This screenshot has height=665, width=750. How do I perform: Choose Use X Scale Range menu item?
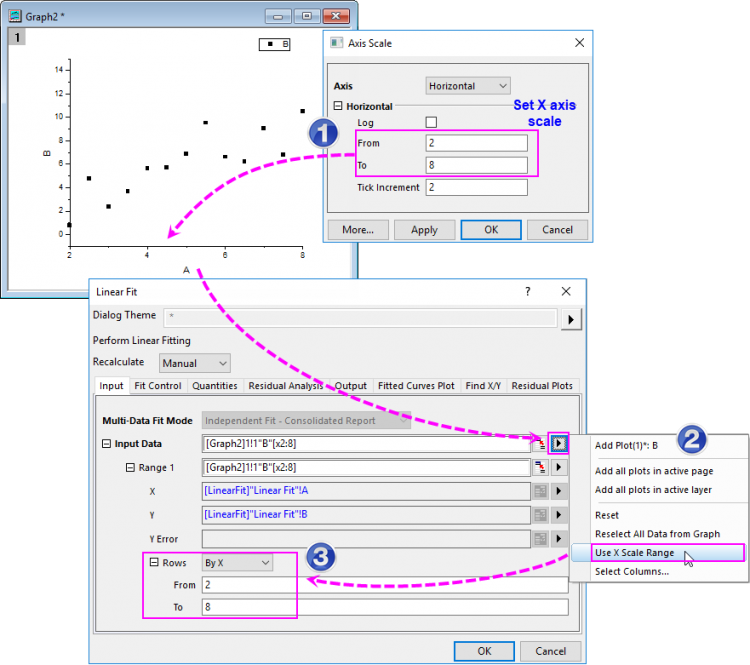pyautogui.click(x=634, y=552)
